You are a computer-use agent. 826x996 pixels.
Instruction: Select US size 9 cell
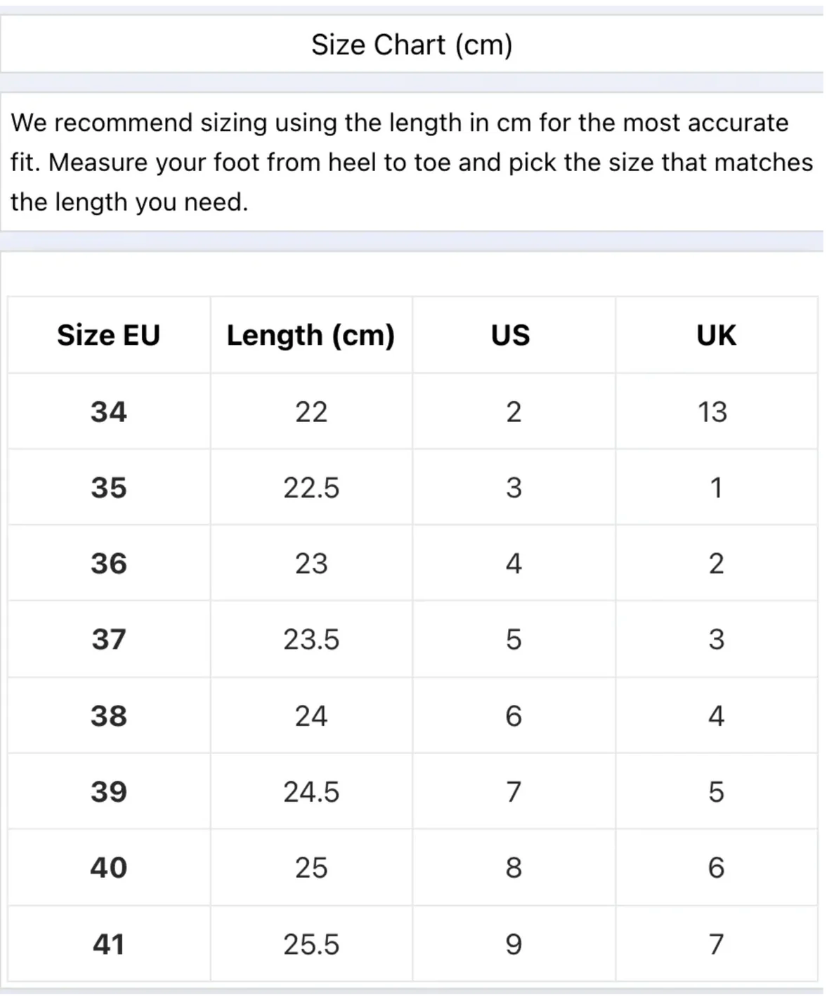click(x=513, y=943)
